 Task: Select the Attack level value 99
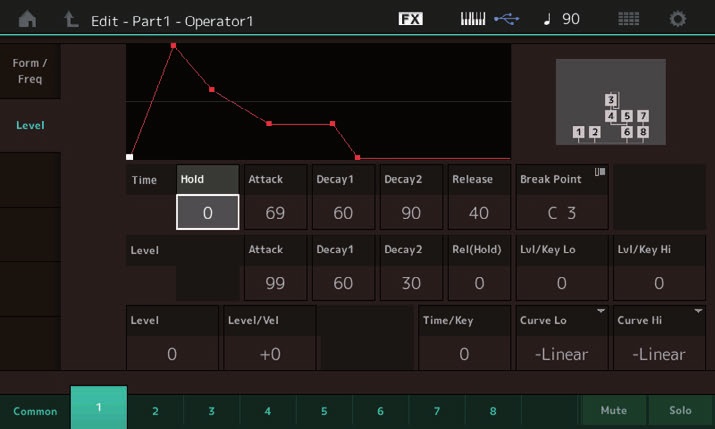pos(275,283)
